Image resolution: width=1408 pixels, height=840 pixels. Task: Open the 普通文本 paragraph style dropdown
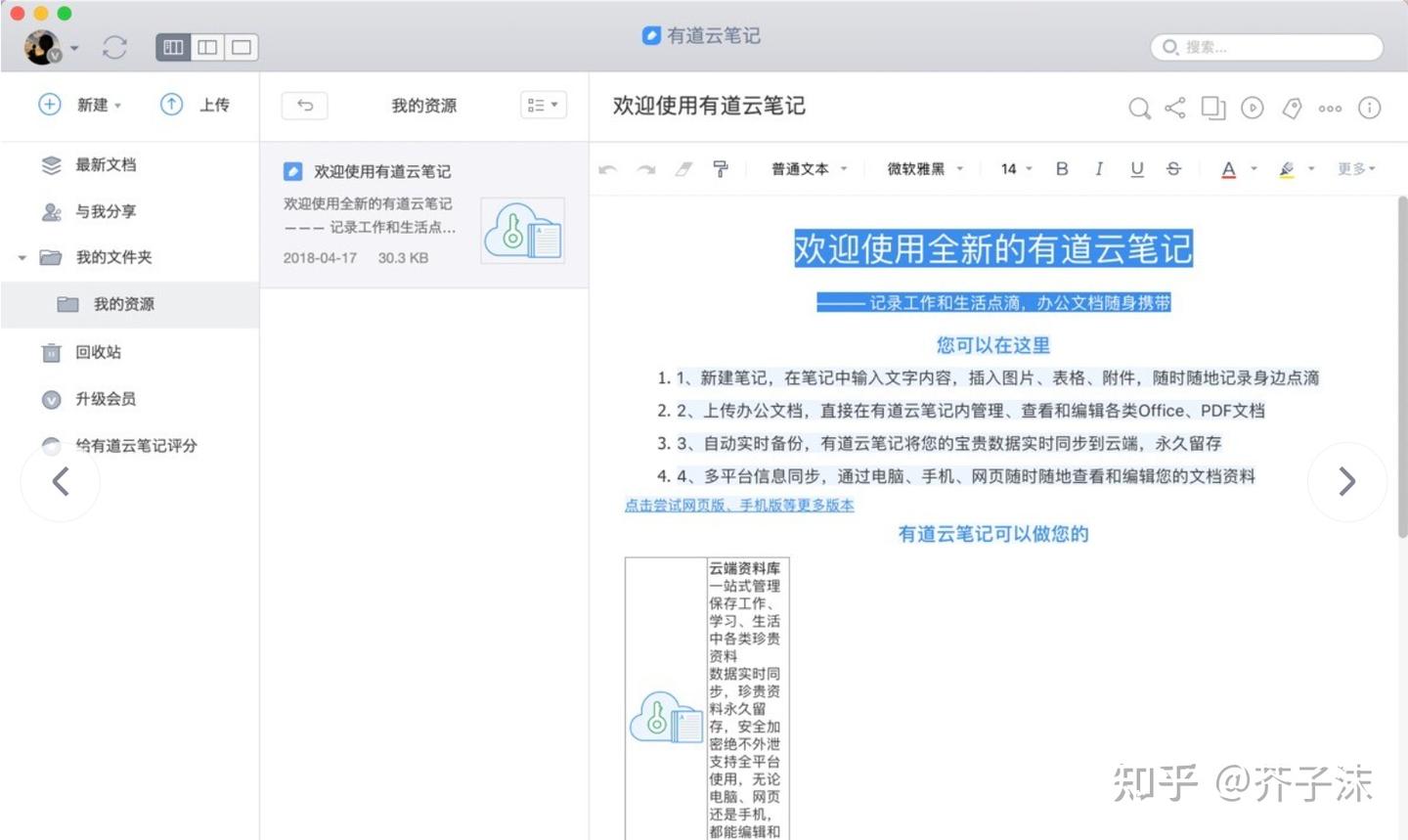(810, 169)
